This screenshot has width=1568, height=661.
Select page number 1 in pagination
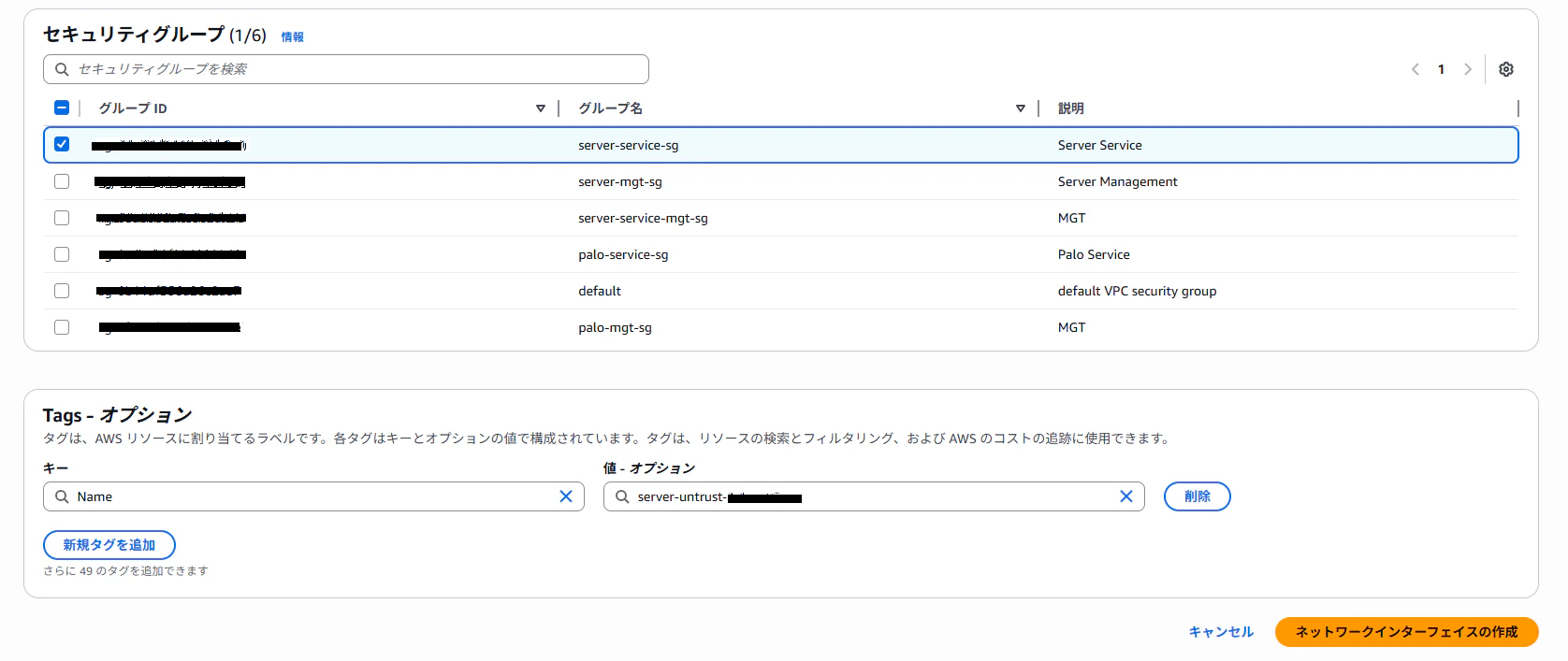click(x=1442, y=69)
